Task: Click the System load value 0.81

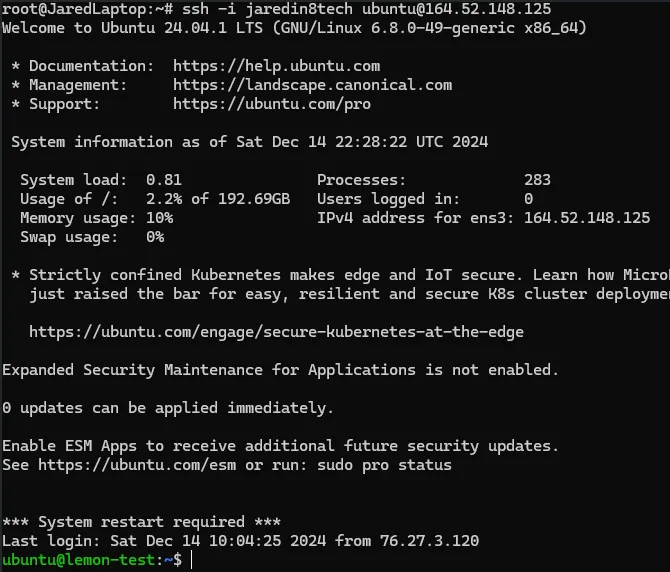Action: coord(164,180)
